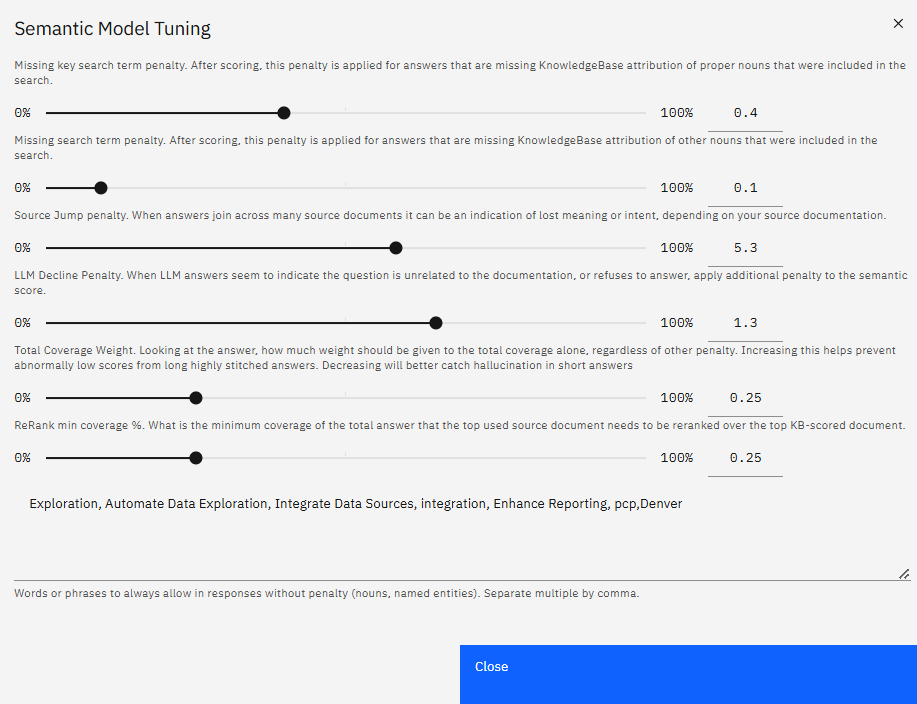The image size is (917, 704).
Task: Adjust the Total Coverage Weight slider
Action: (196, 398)
